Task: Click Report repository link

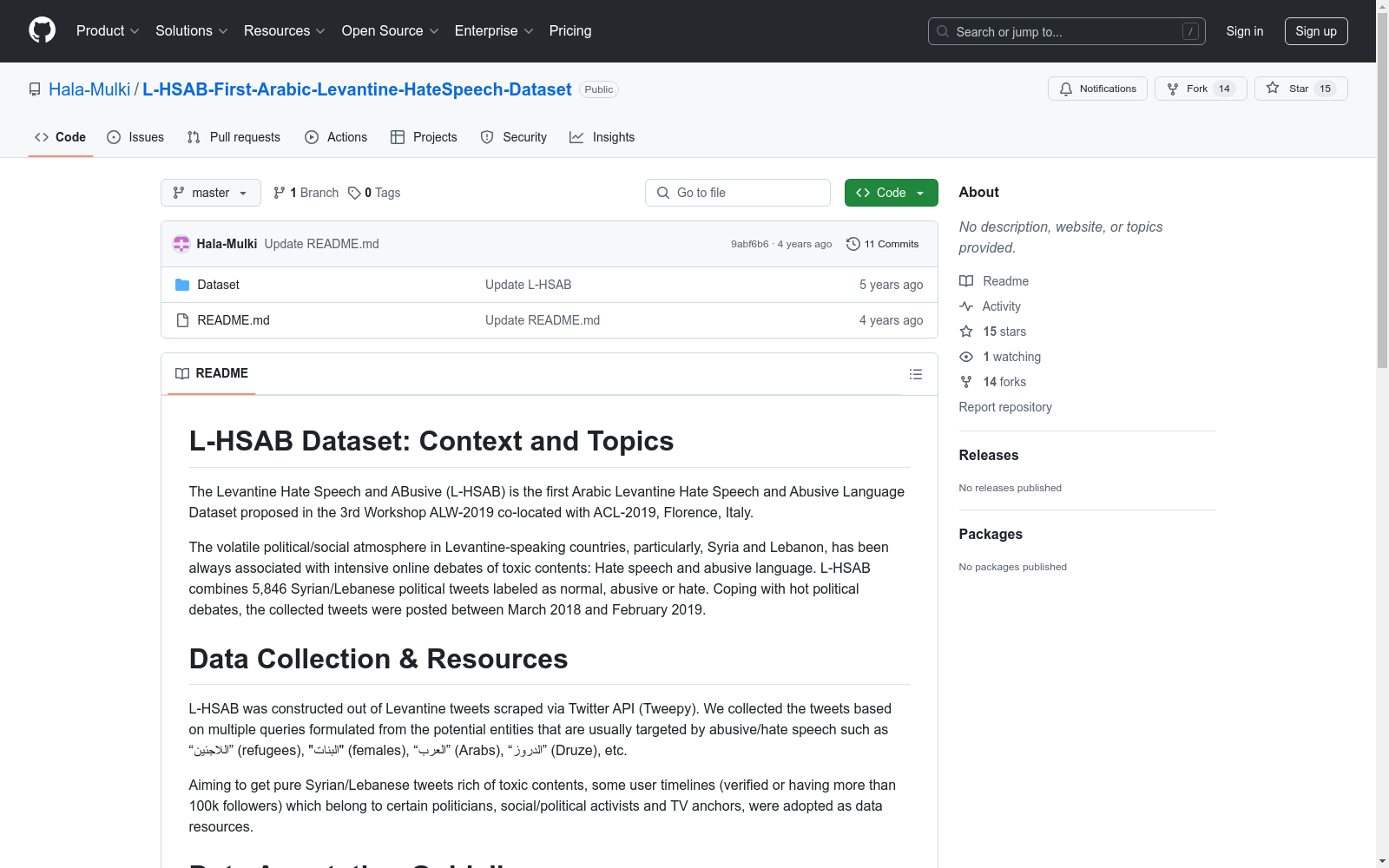Action: 1005,407
